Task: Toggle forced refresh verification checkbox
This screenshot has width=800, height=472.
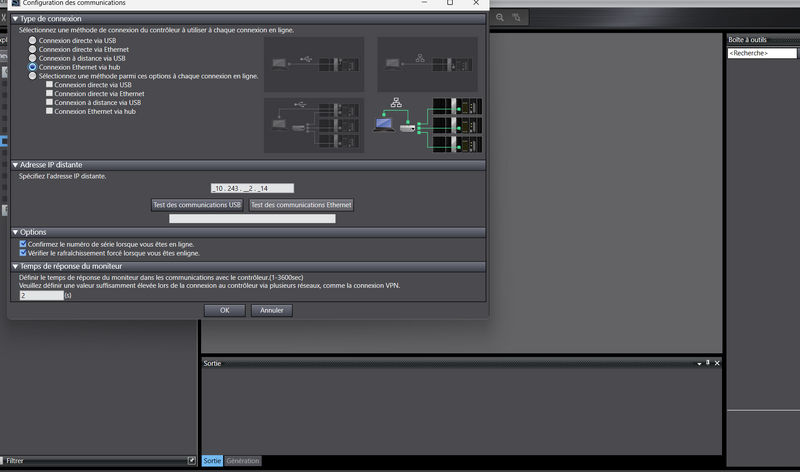Action: click(x=24, y=253)
